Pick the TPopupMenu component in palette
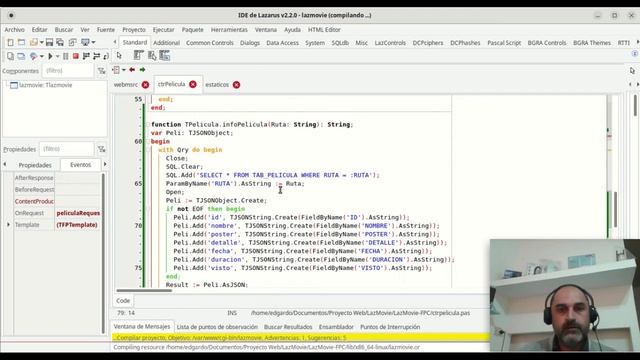The height and width of the screenshot is (360, 640). 152,56
